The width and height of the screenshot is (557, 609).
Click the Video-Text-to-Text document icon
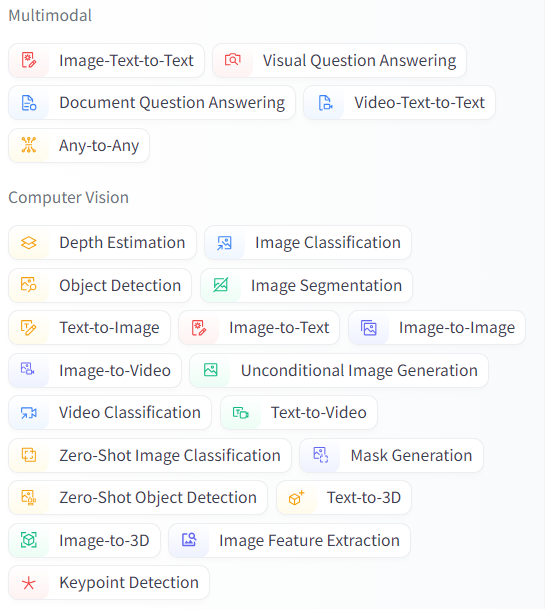tap(325, 103)
